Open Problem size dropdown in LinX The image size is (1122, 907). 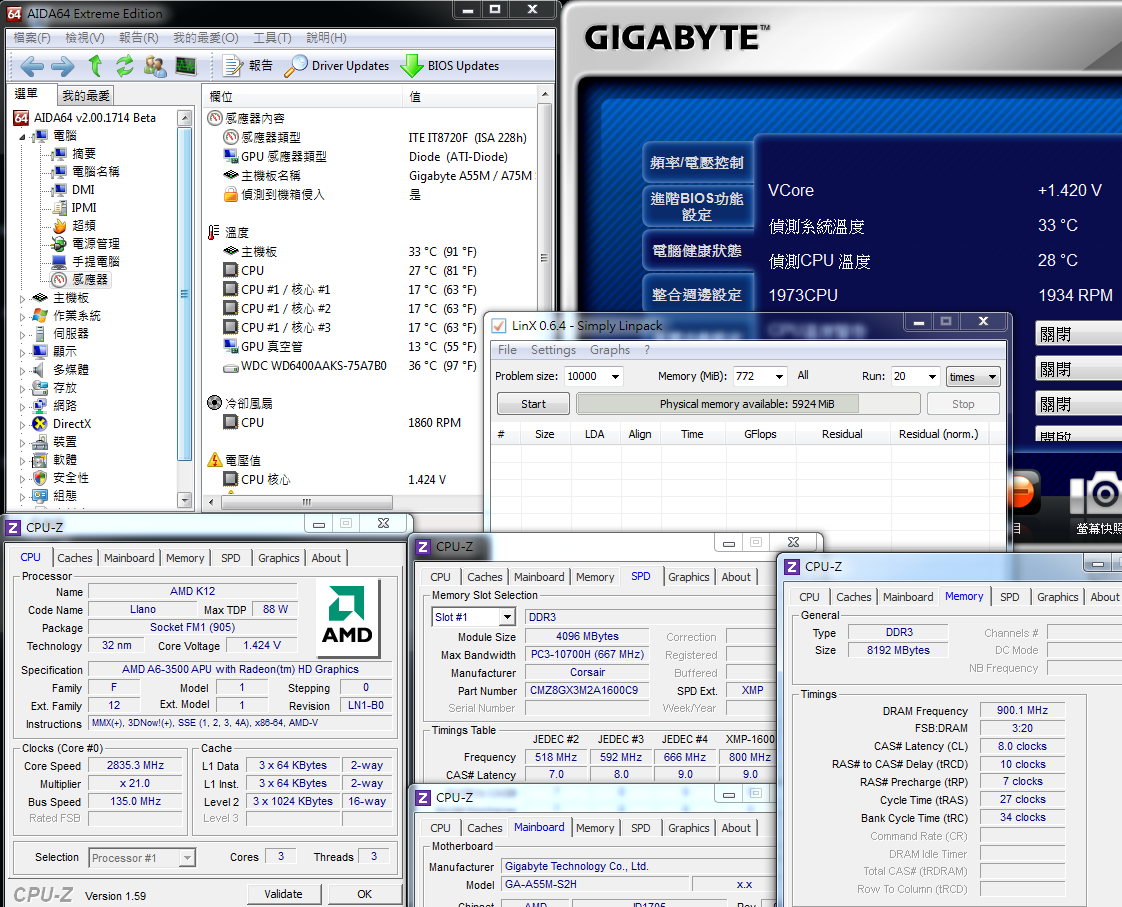pos(615,376)
